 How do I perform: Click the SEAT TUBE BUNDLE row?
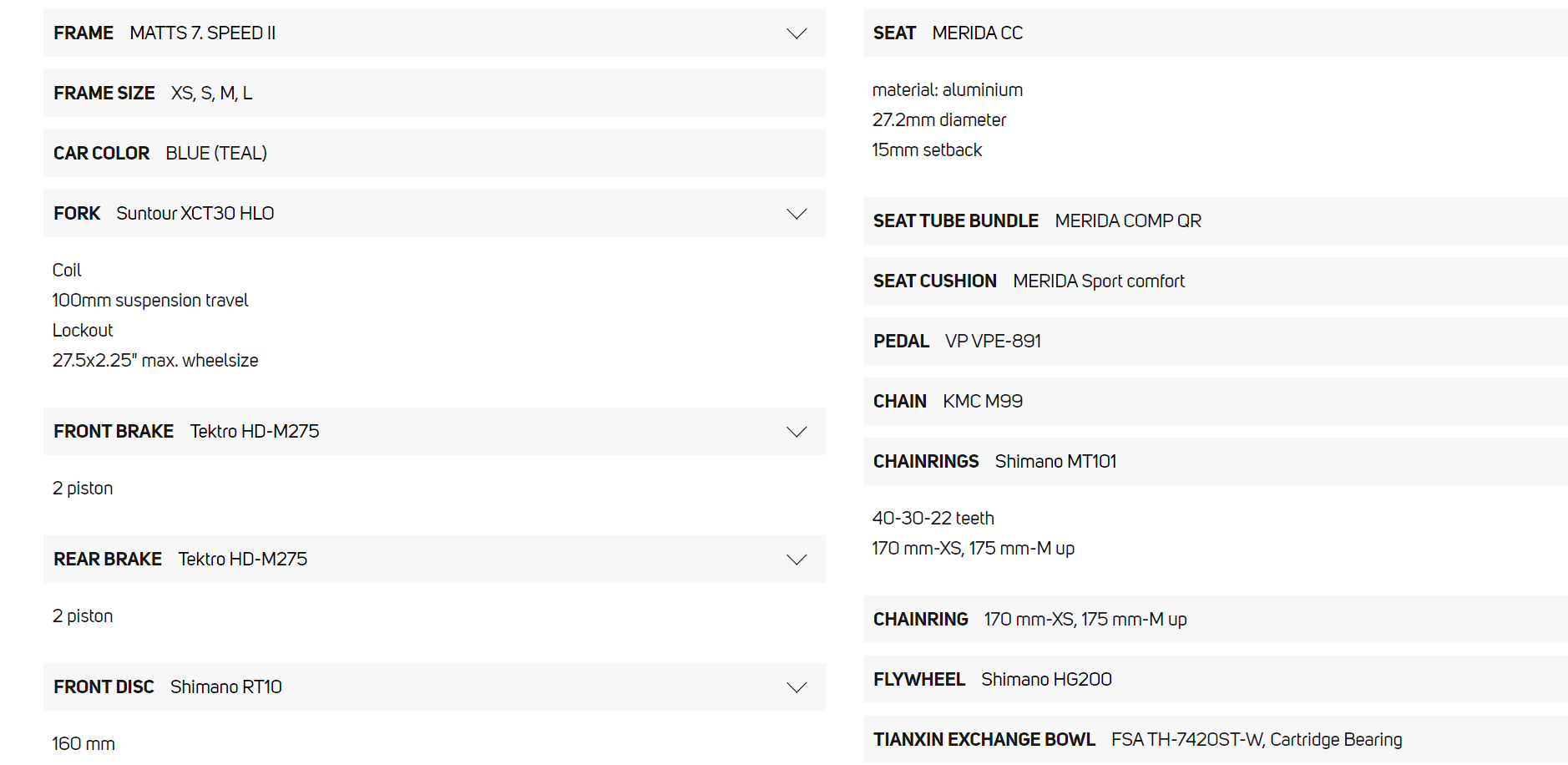click(1215, 221)
